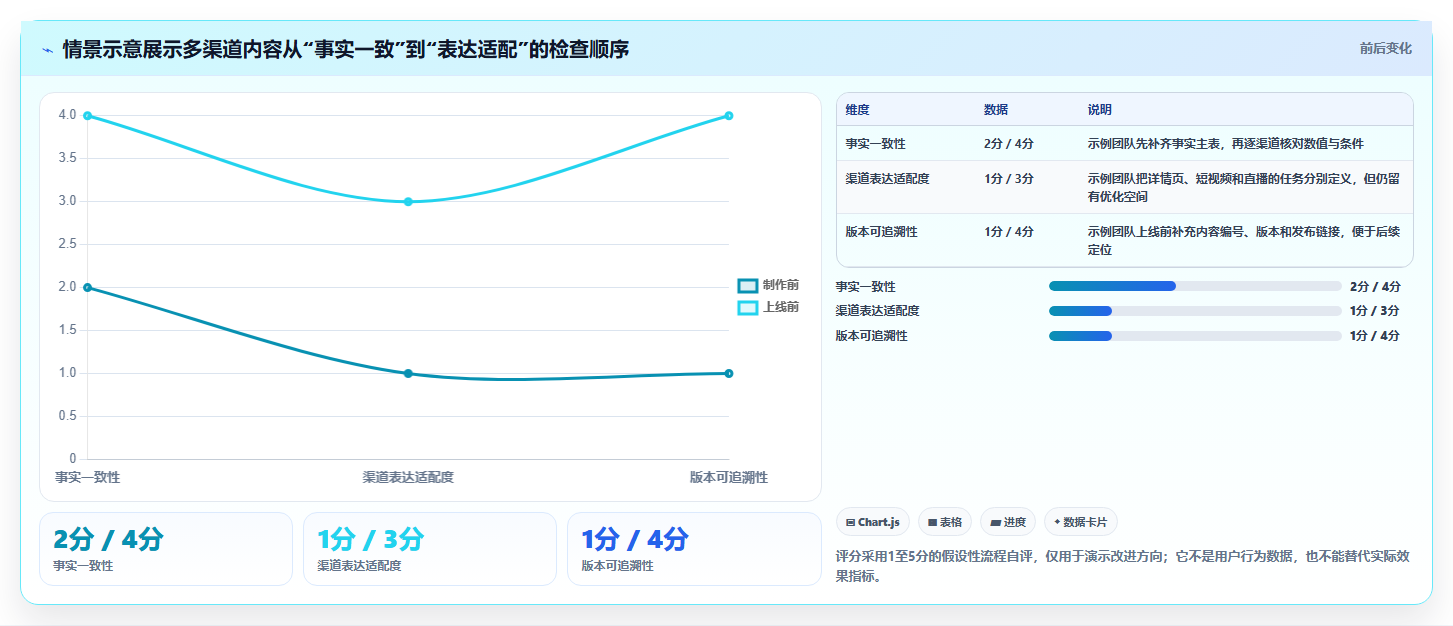This screenshot has height=626, width=1453.
Task: Click the 事实一致性 progress bar
Action: click(1195, 286)
